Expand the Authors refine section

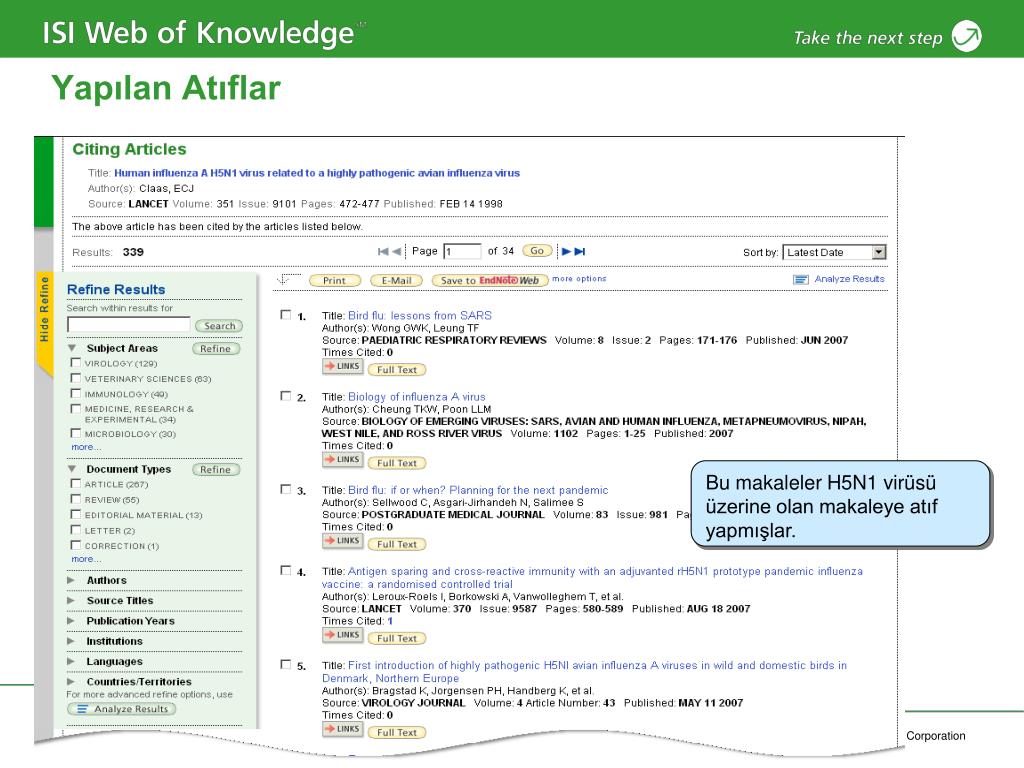pyautogui.click(x=71, y=580)
